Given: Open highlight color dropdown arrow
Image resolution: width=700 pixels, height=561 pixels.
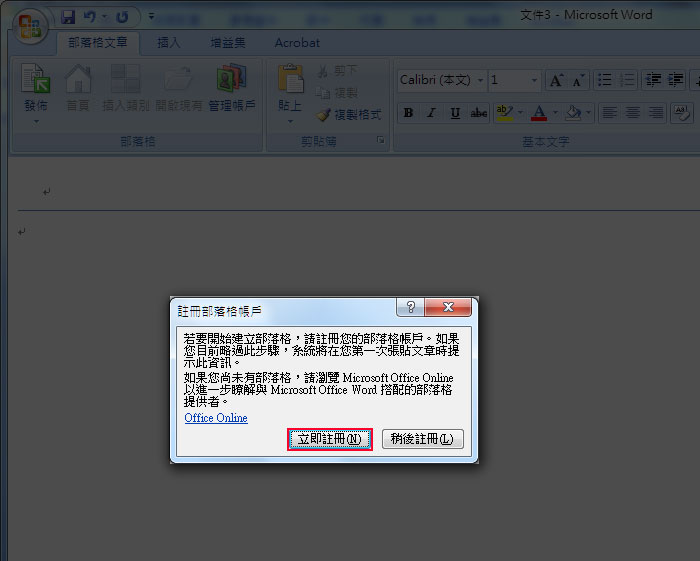Looking at the screenshot, I should [x=520, y=113].
